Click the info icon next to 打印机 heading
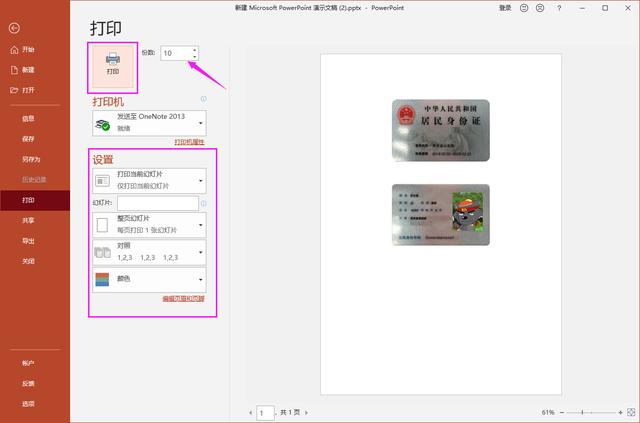The height and width of the screenshot is (423, 640). coord(203,99)
